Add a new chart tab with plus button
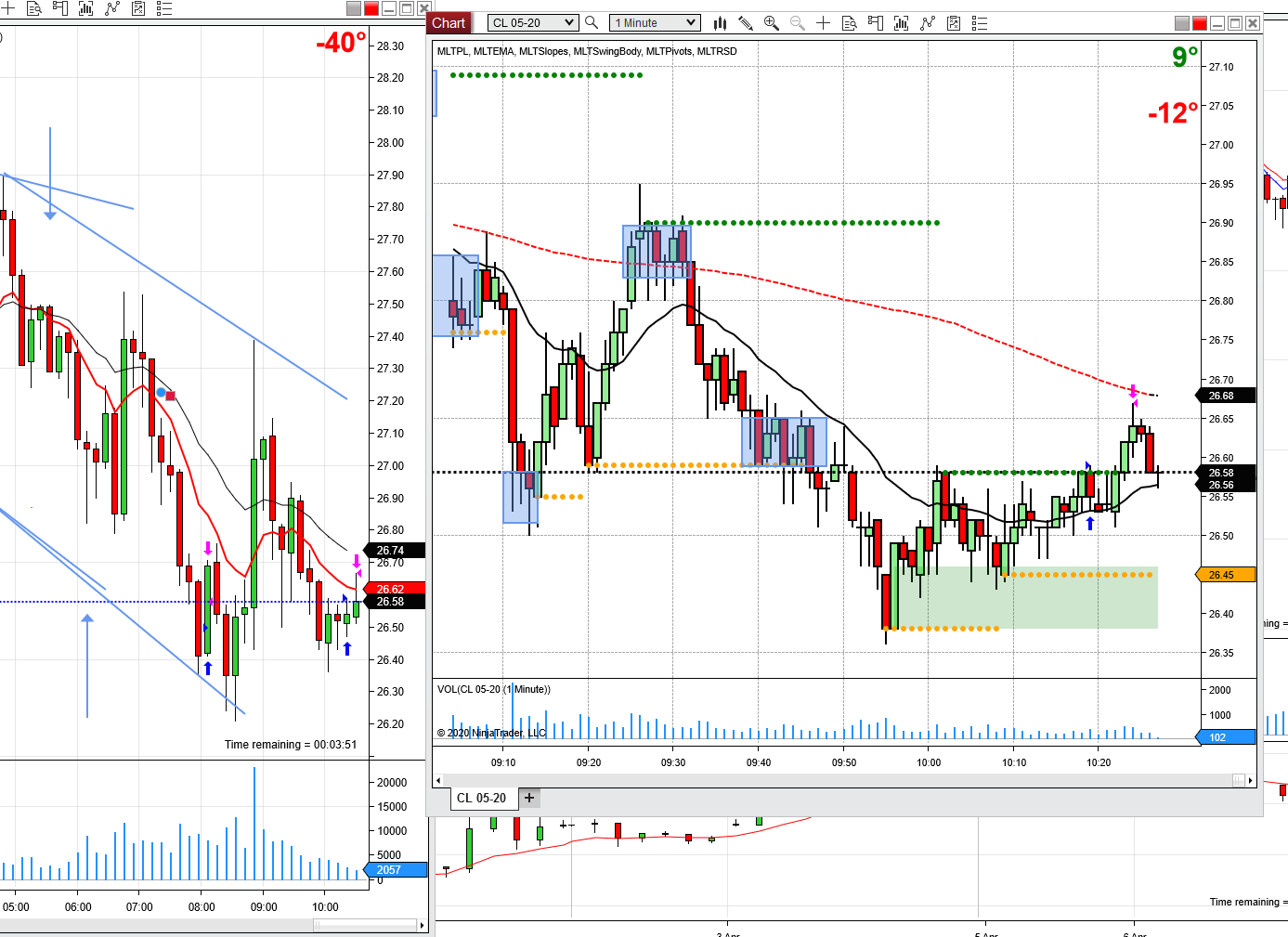Viewport: 1288px width, 937px height. 529,798
